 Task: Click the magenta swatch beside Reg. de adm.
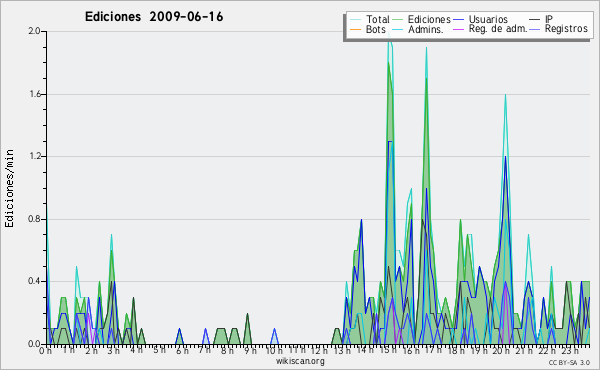click(458, 29)
